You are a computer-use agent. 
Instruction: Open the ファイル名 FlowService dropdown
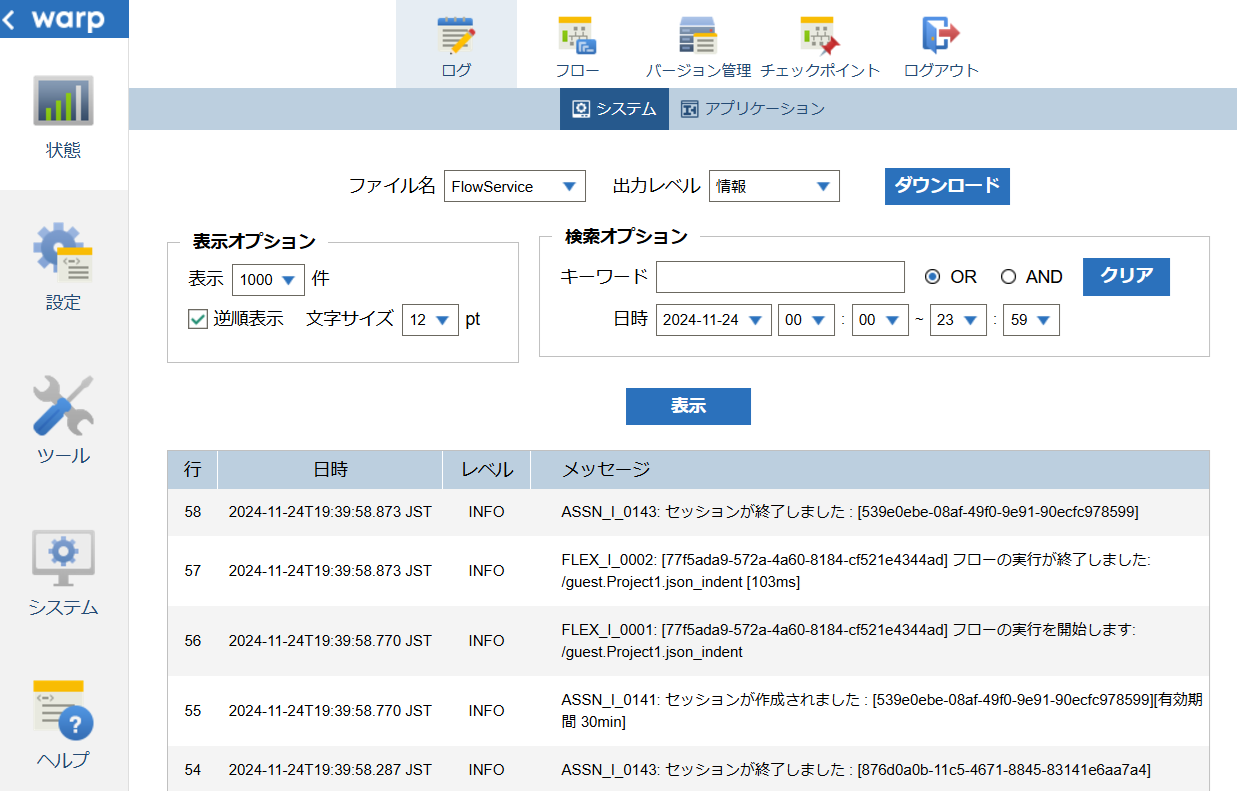[x=514, y=186]
